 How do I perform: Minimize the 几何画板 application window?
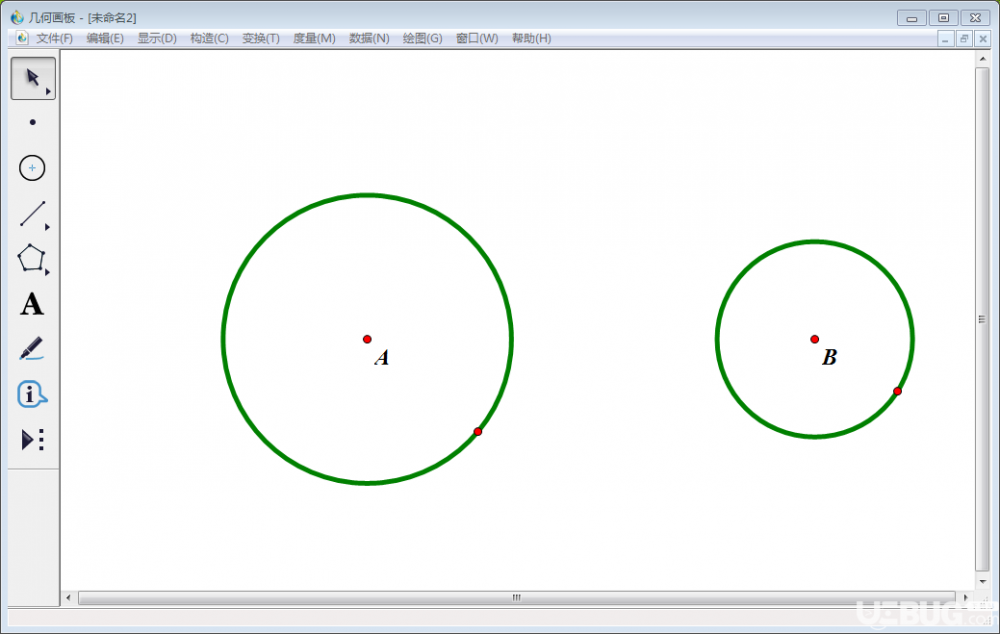[x=911, y=18]
